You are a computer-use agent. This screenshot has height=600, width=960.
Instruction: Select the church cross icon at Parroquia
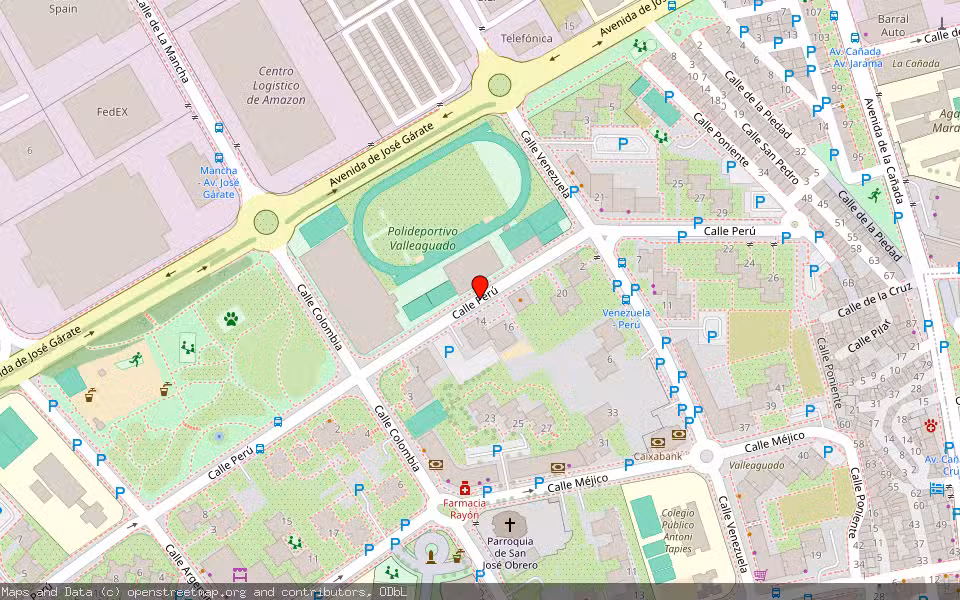point(509,524)
